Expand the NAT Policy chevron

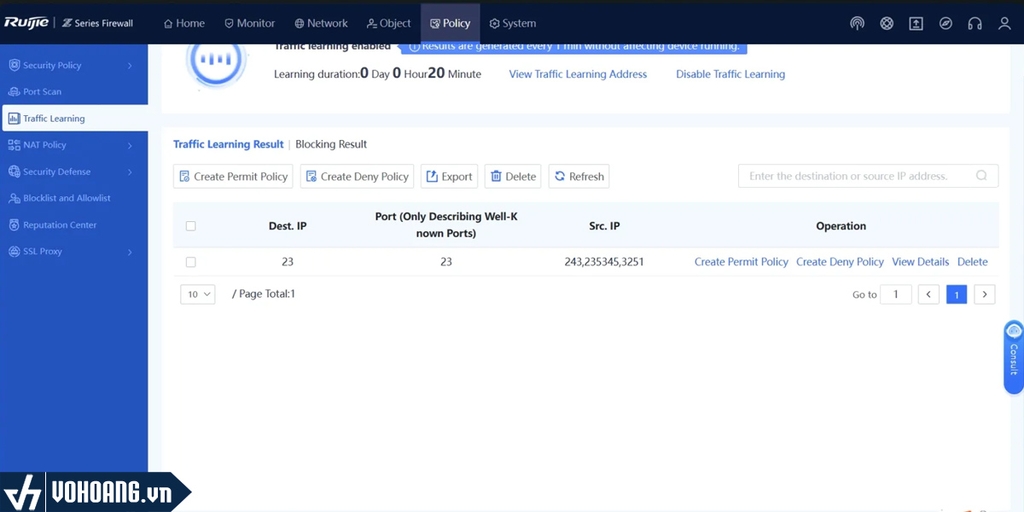129,145
